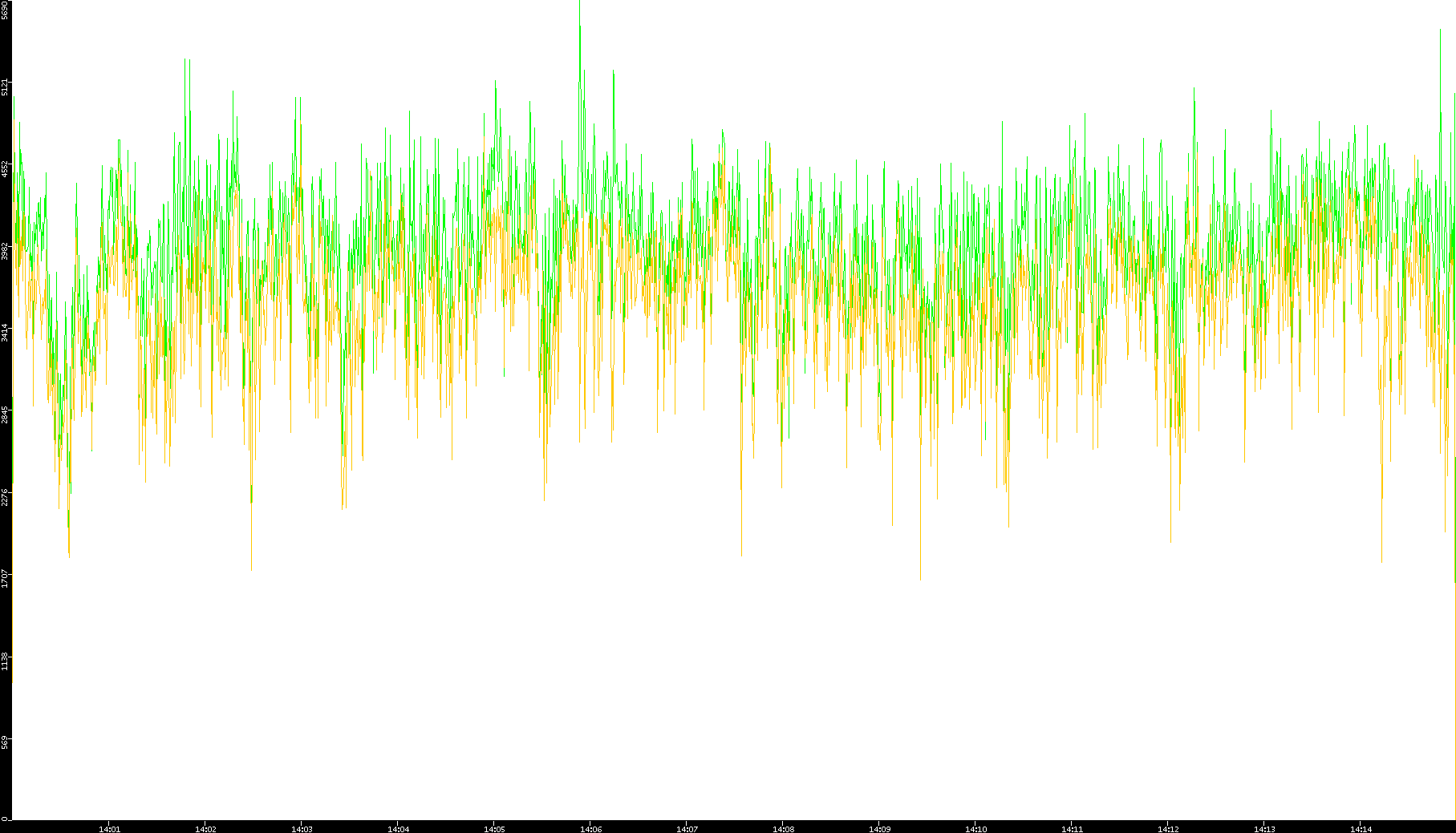
Task: Click the 14:06 time axis label
Action: pyautogui.click(x=590, y=829)
